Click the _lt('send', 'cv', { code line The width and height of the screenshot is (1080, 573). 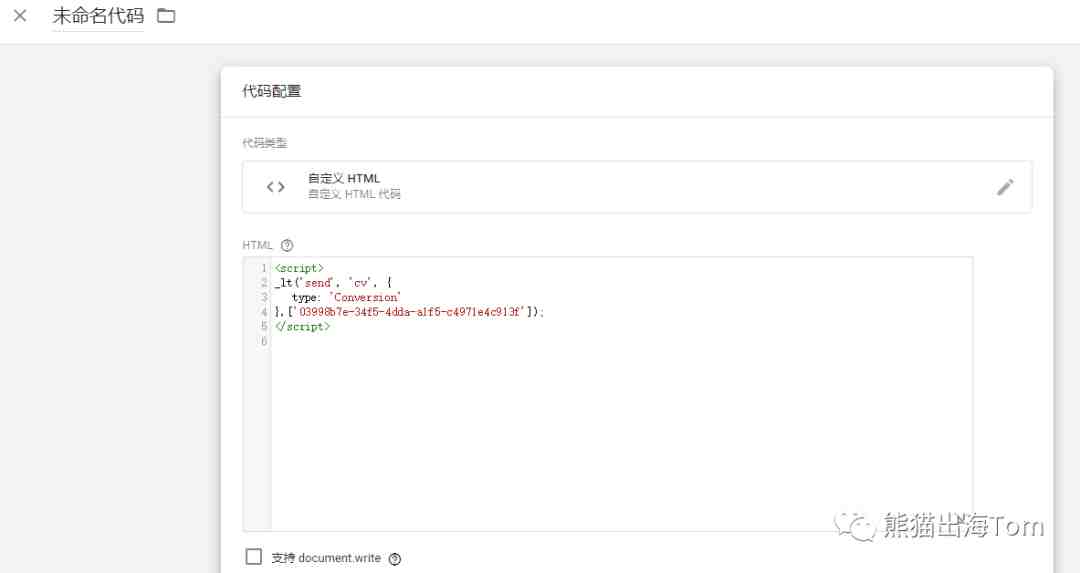[x=333, y=282]
